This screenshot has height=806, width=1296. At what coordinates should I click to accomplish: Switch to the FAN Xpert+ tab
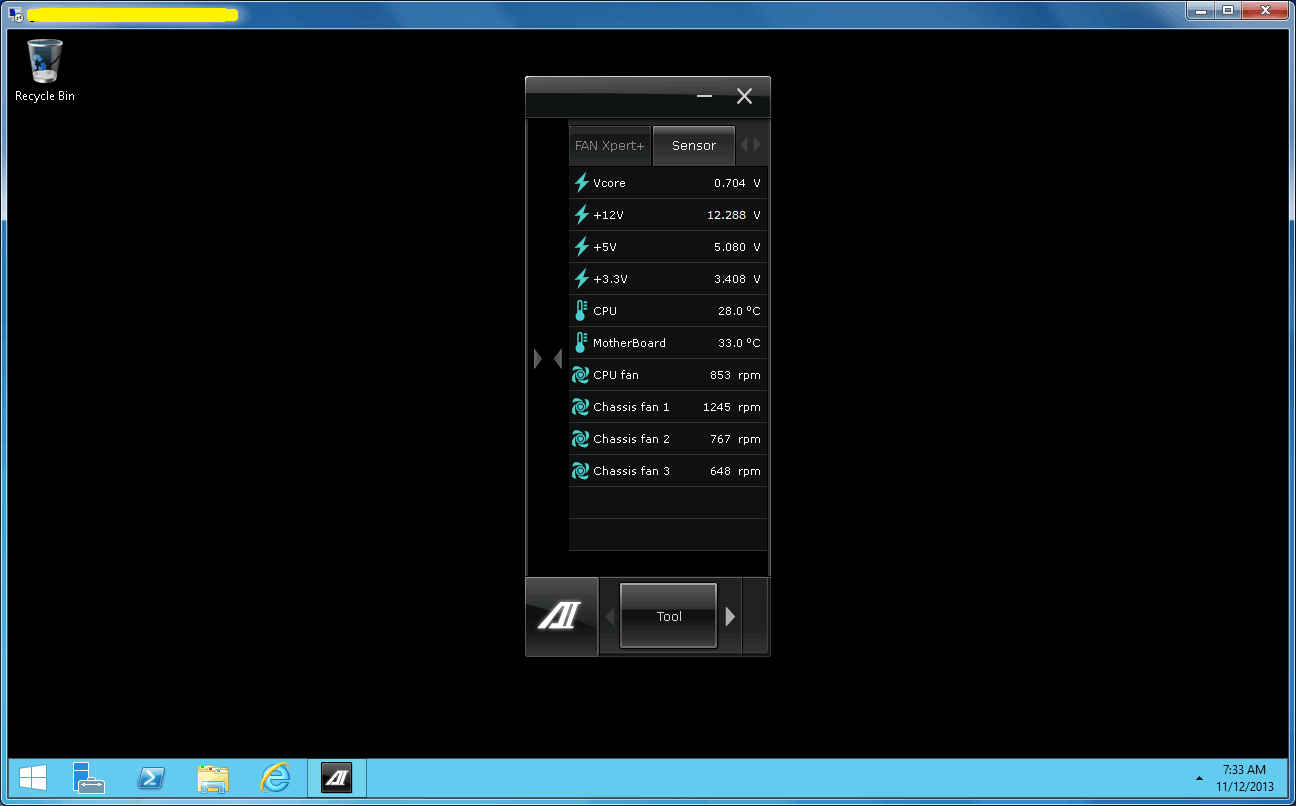pyautogui.click(x=610, y=145)
